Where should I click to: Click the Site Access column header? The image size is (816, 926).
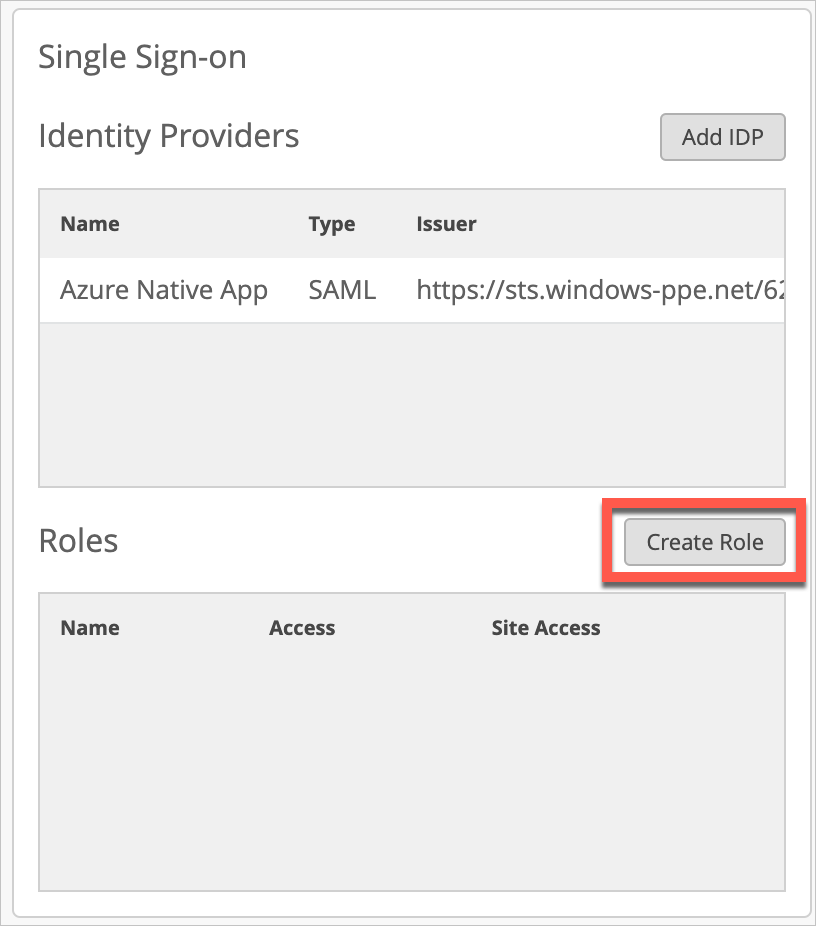pos(546,628)
